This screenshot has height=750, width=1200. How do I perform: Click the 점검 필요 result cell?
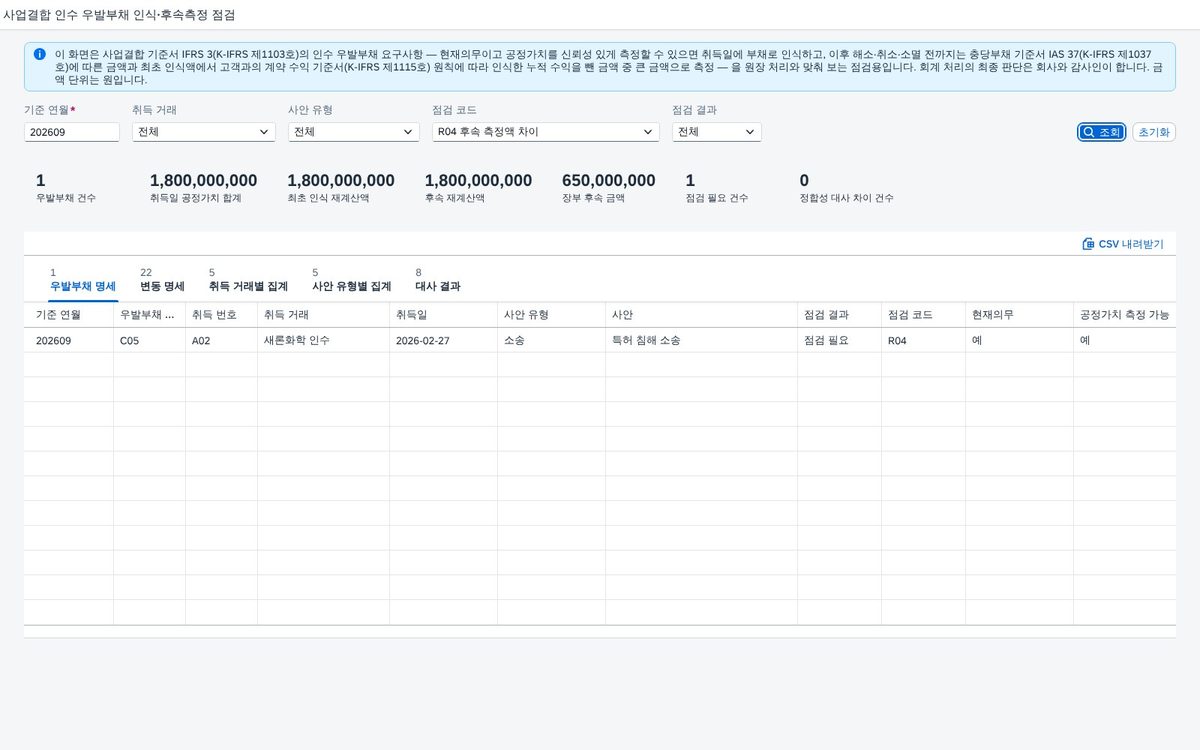[x=839, y=340]
